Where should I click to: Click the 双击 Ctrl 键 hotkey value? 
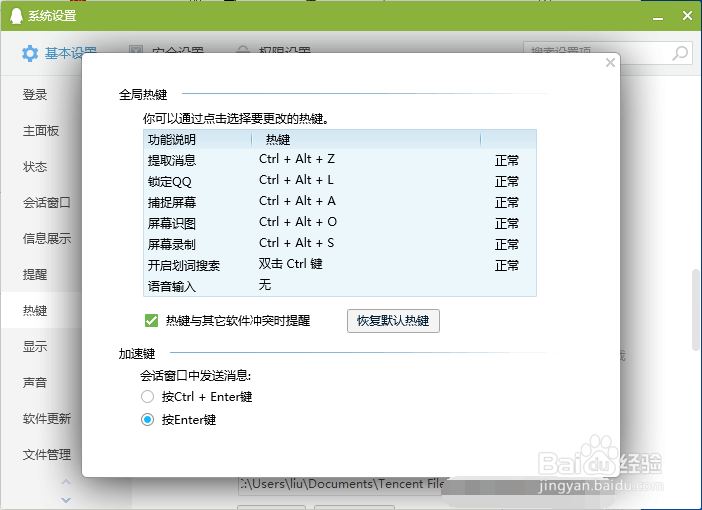[x=291, y=264]
